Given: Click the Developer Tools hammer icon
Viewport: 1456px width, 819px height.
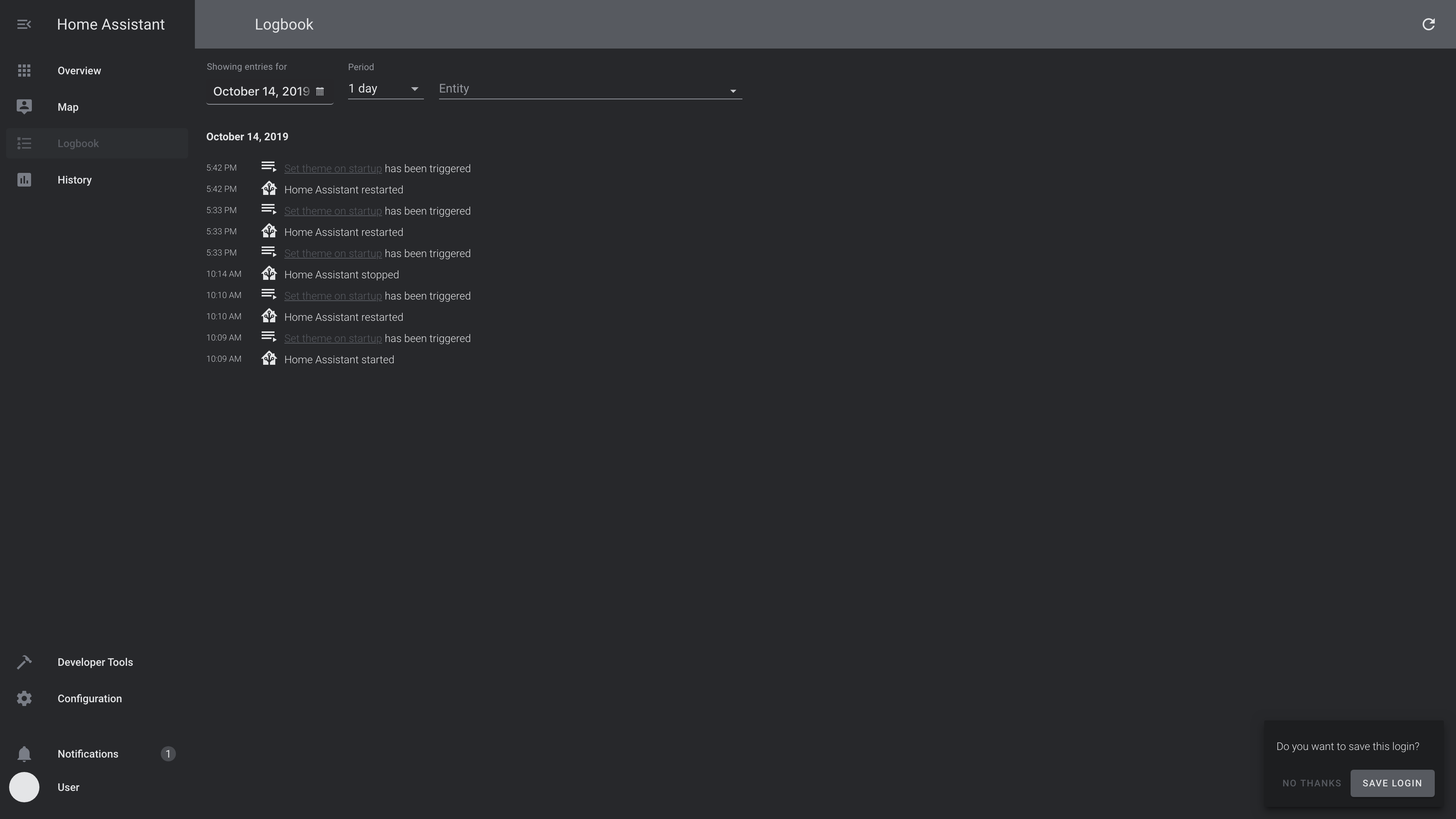Looking at the screenshot, I should point(24,662).
